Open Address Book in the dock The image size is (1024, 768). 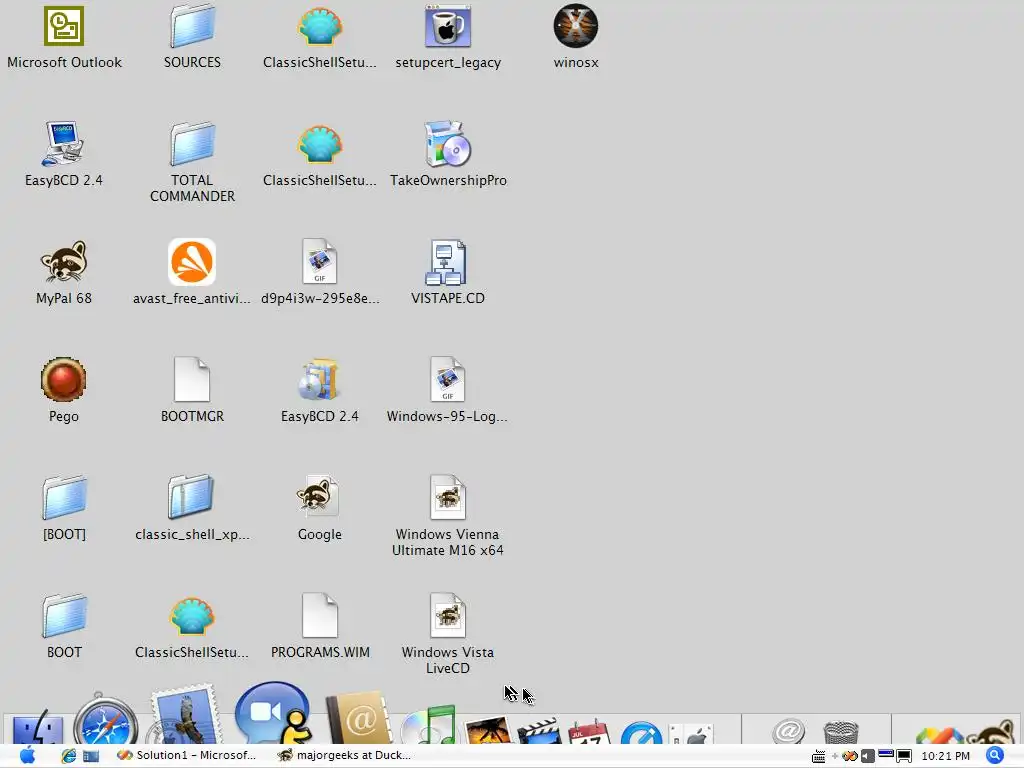coord(357,718)
